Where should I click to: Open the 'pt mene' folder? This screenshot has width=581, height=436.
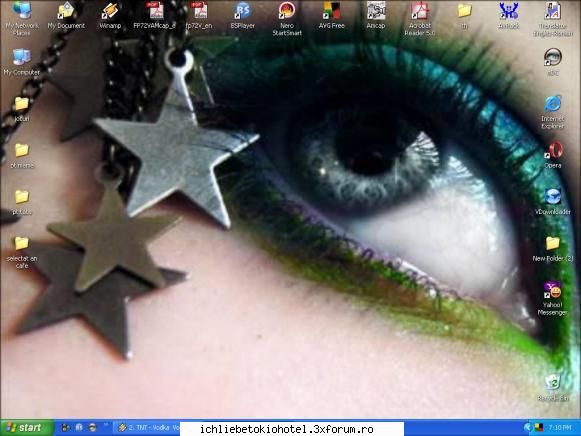(x=21, y=156)
